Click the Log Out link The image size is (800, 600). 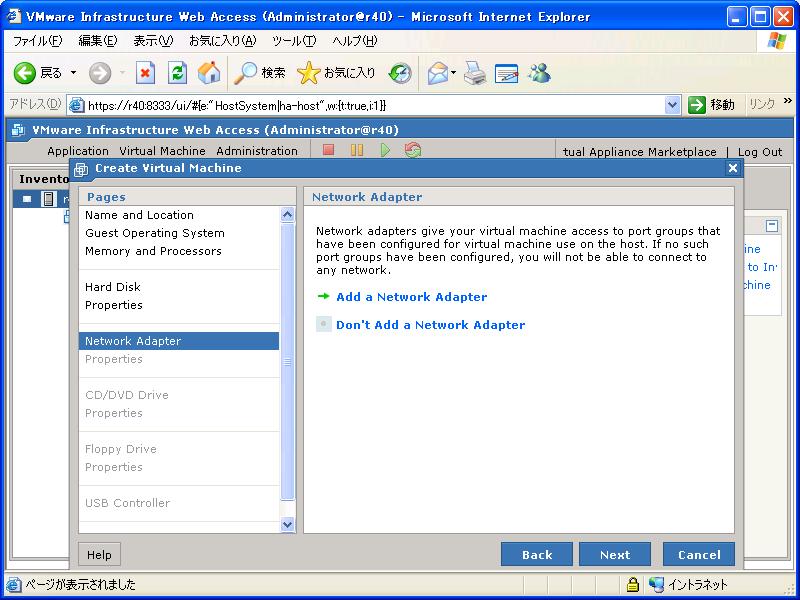(760, 152)
